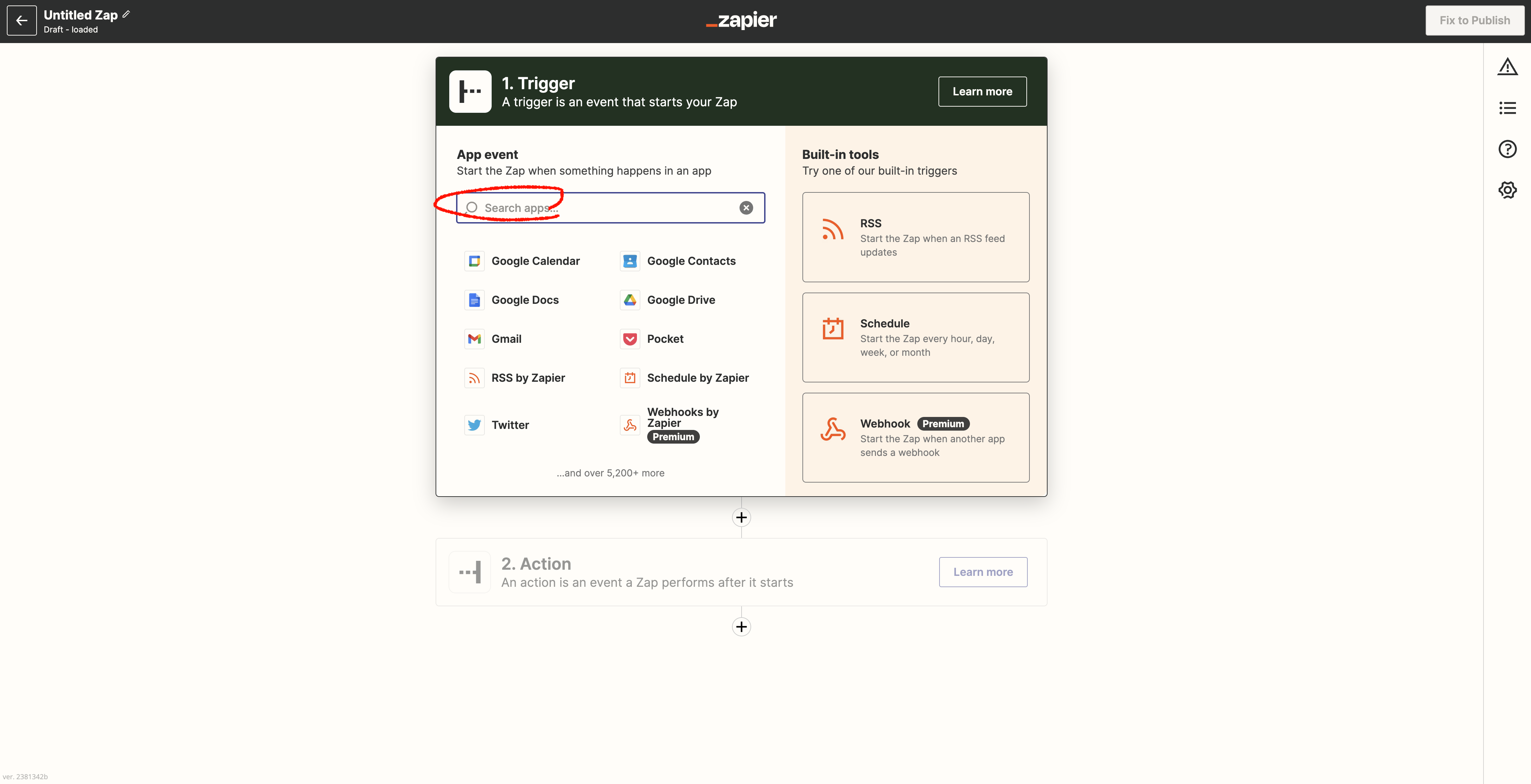Image resolution: width=1531 pixels, height=784 pixels.
Task: Add step between Trigger and Action
Action: [741, 517]
